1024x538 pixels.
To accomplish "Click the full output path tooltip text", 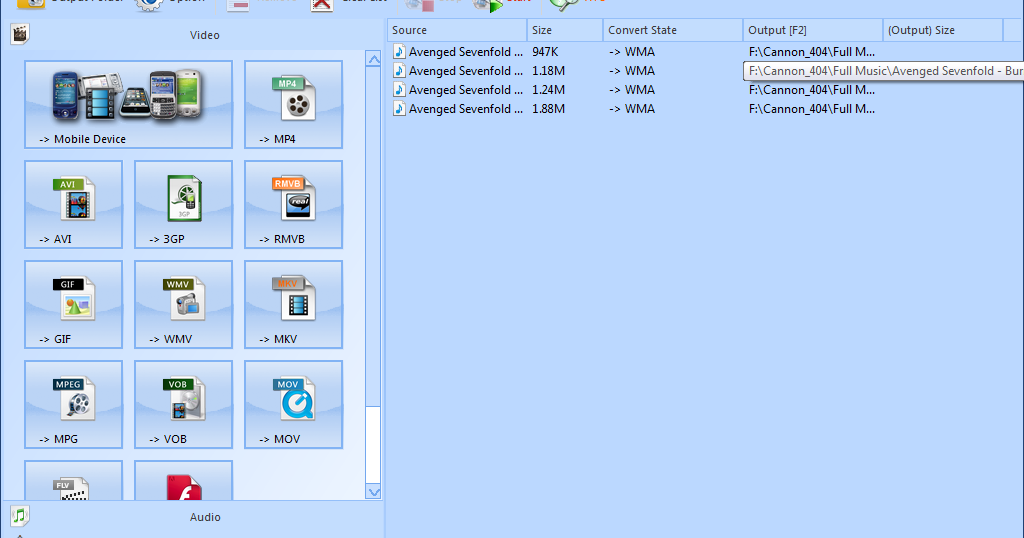I will (884, 71).
